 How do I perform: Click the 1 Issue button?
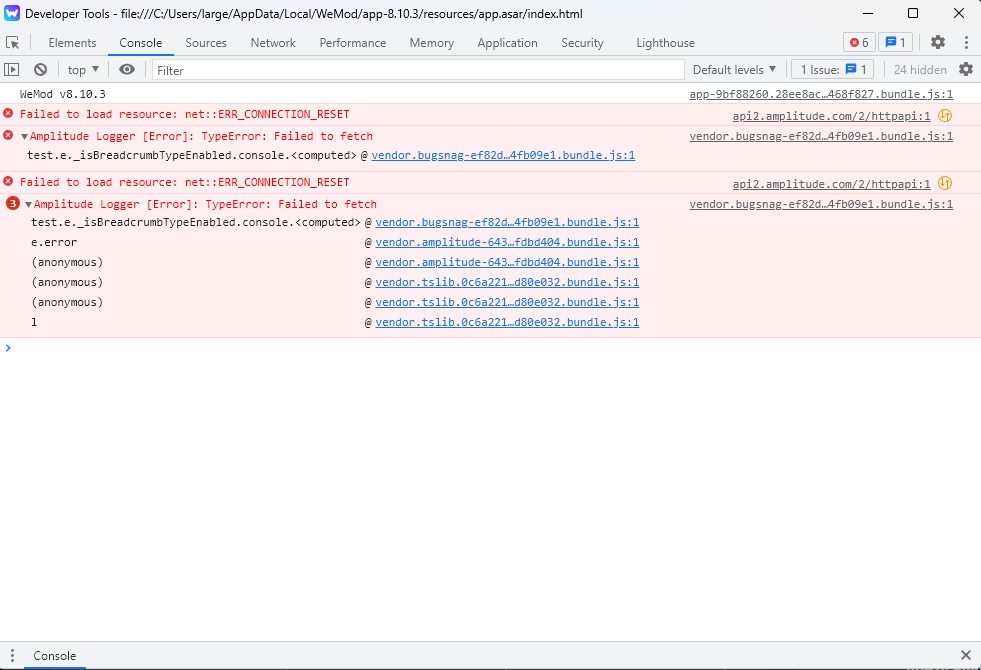tap(832, 70)
